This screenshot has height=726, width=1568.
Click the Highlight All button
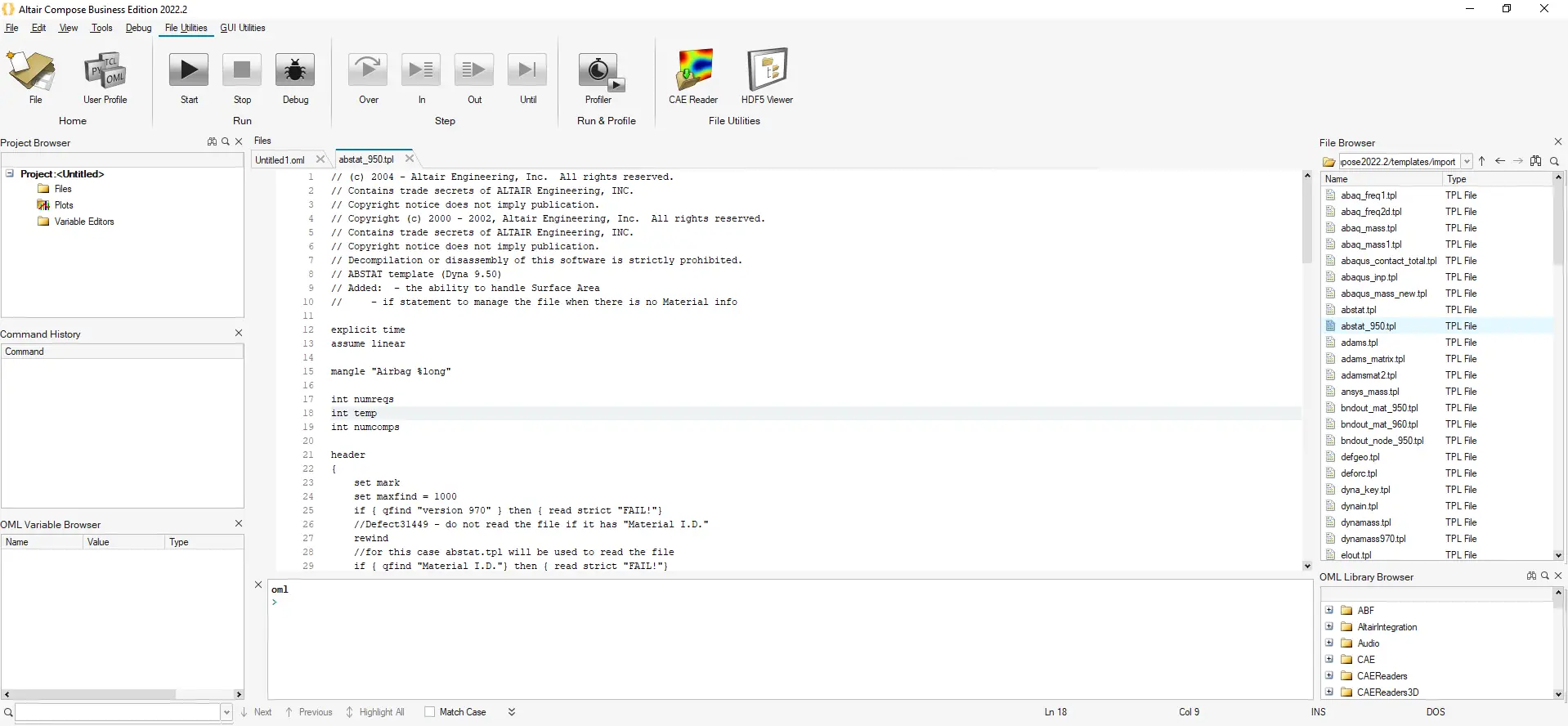[375, 712]
